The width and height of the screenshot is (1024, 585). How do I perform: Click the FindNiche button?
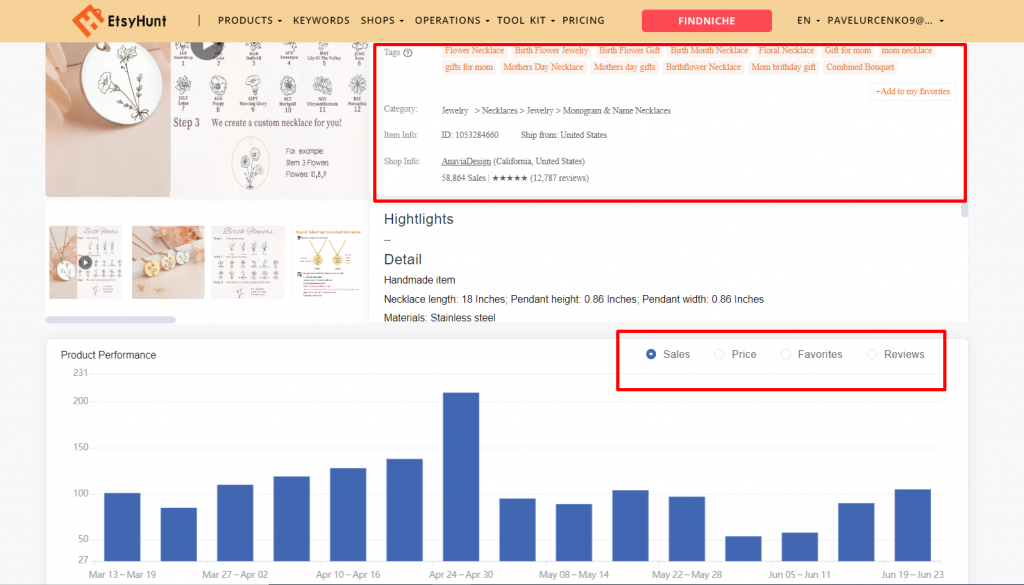[x=706, y=21]
